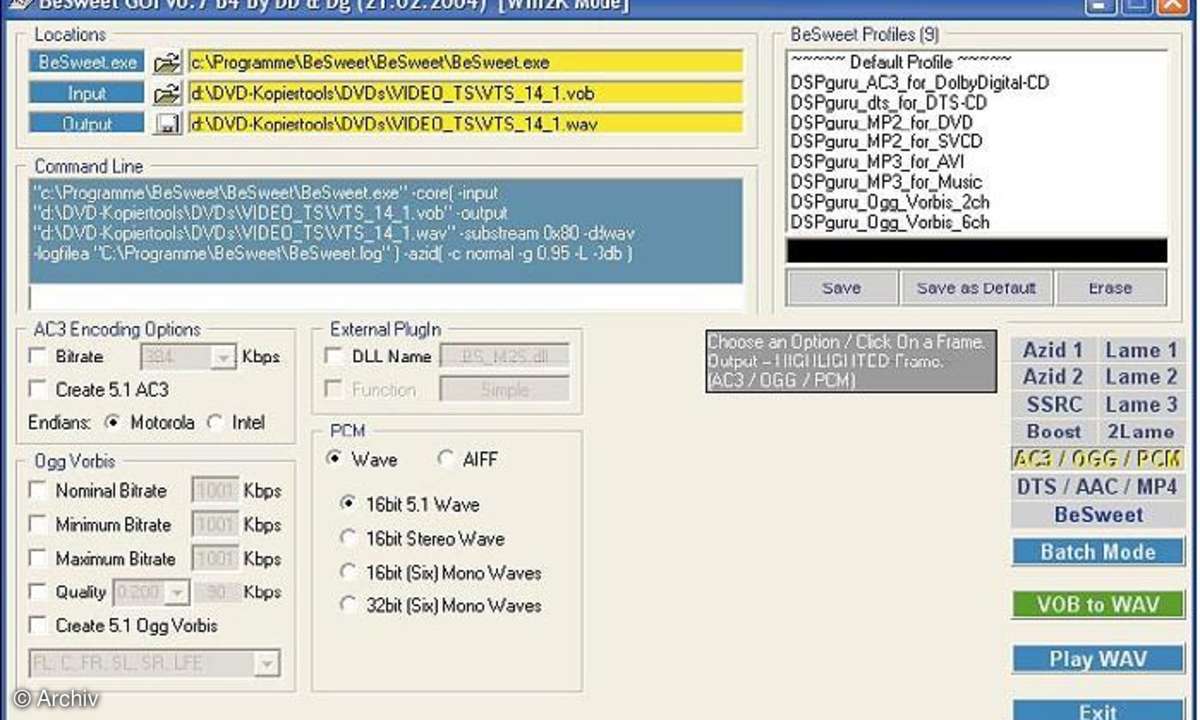
Task: Toggle Nominal Bitrate checkbox
Action: coord(38,490)
